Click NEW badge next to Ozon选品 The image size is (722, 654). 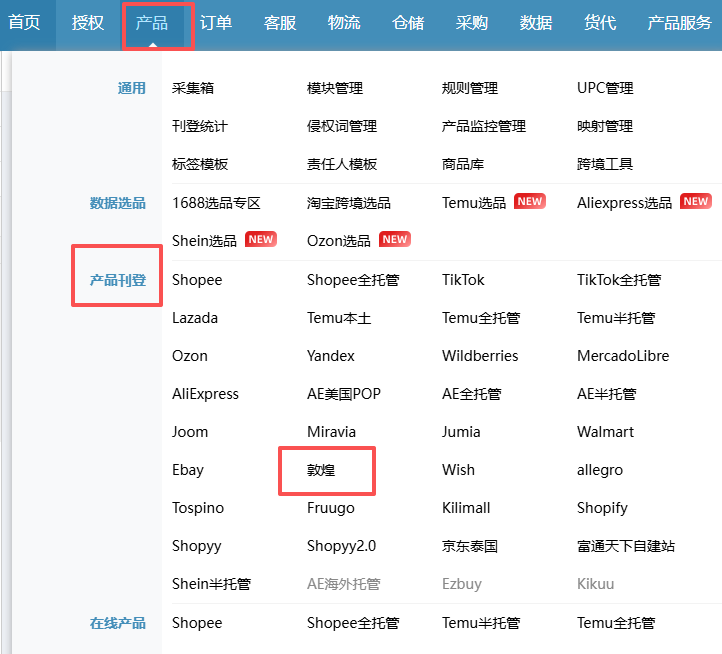[x=394, y=240]
